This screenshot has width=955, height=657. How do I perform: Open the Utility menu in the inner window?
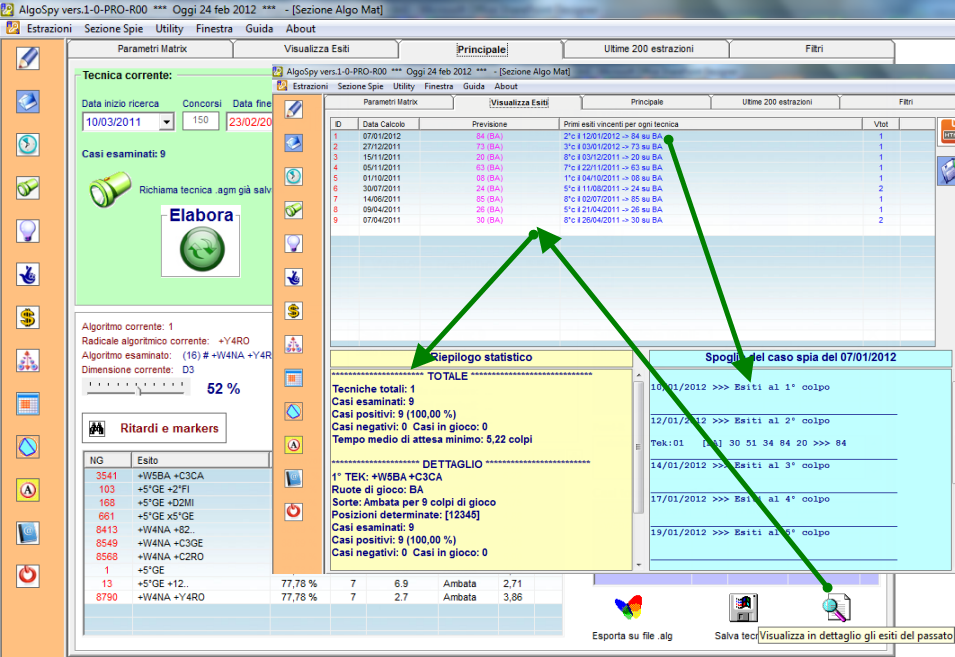click(x=404, y=86)
